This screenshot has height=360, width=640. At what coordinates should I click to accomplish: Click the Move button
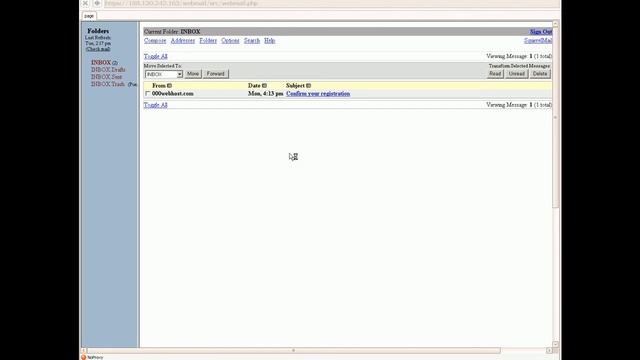[x=193, y=74]
